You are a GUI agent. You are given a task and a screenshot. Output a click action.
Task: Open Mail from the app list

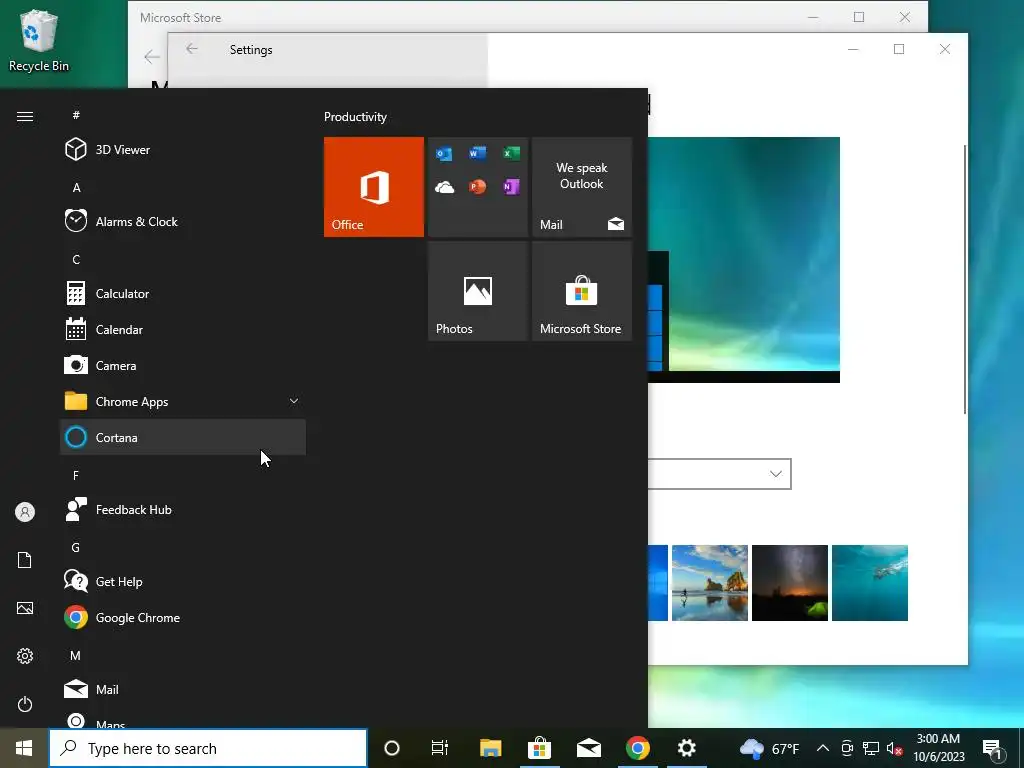[183, 689]
